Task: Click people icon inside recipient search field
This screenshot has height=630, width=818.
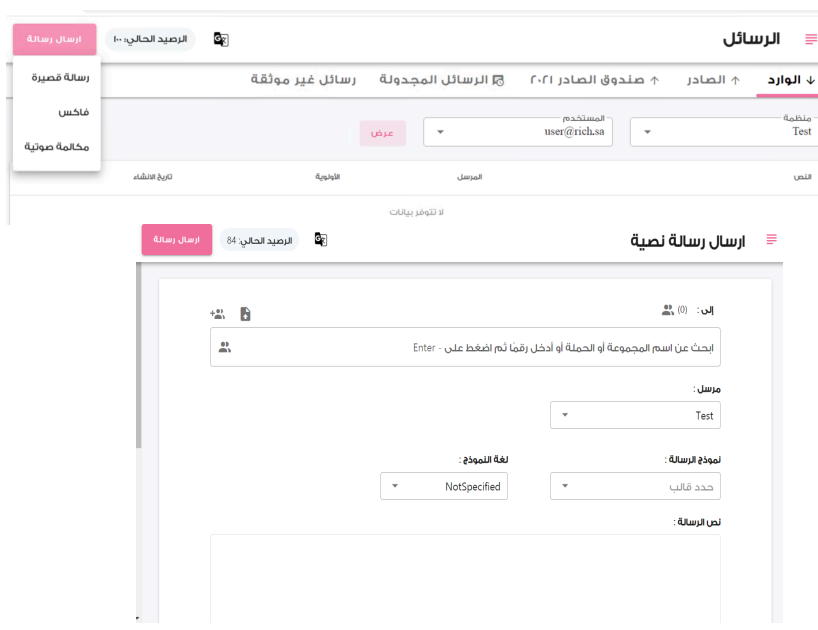Action: tap(225, 347)
